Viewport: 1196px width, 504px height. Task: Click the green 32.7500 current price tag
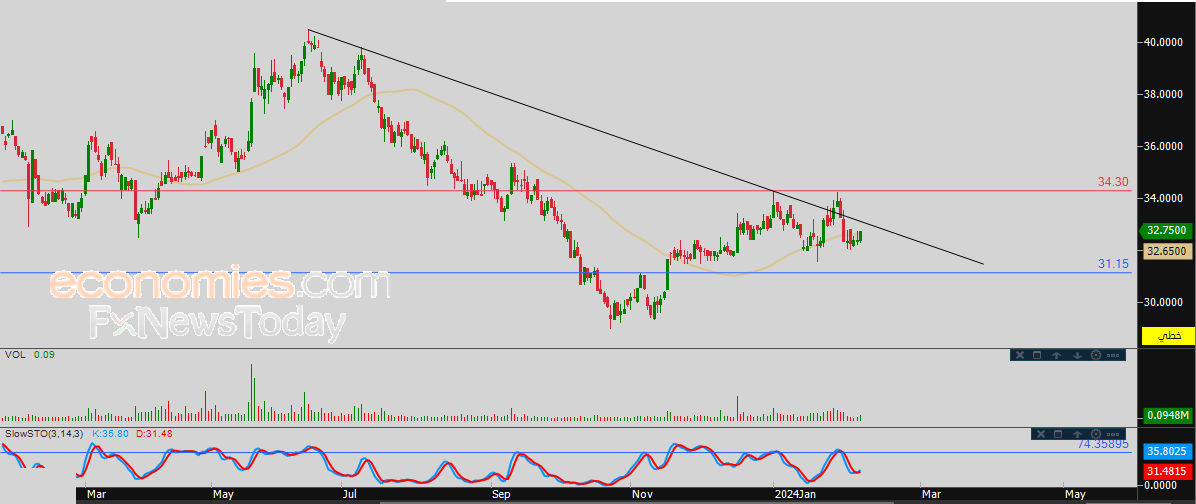[x=1167, y=230]
